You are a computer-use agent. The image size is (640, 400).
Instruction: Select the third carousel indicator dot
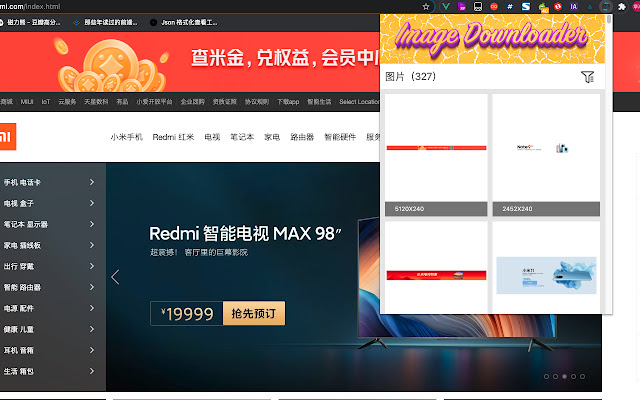point(564,376)
